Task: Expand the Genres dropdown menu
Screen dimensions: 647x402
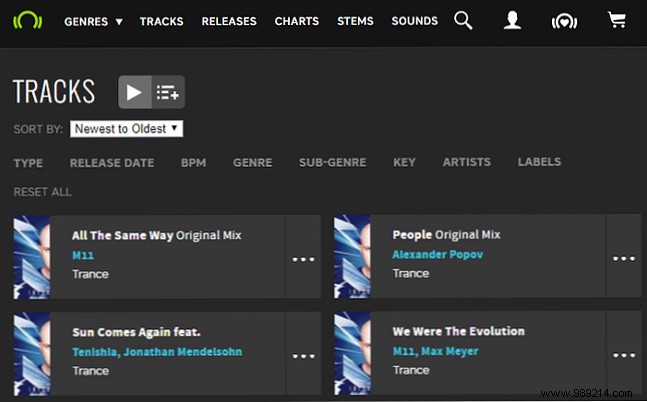Action: 93,21
